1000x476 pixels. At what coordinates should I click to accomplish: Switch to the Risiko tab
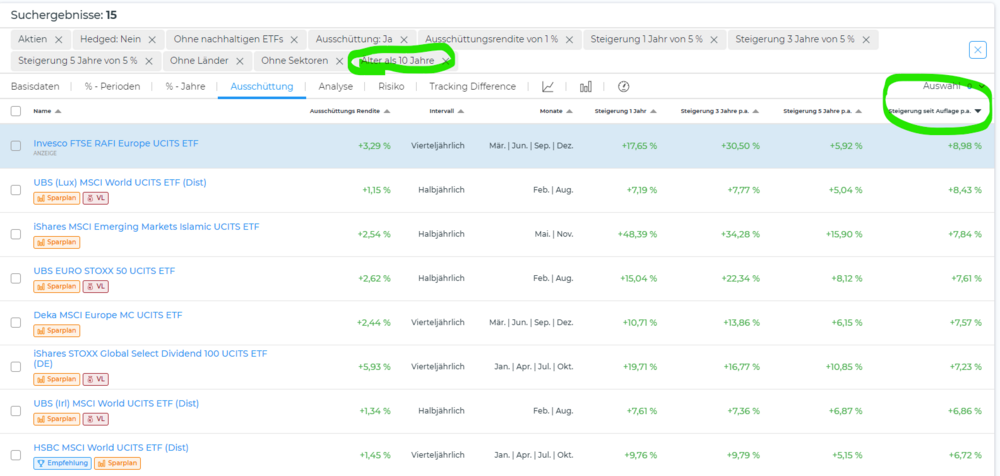point(391,87)
